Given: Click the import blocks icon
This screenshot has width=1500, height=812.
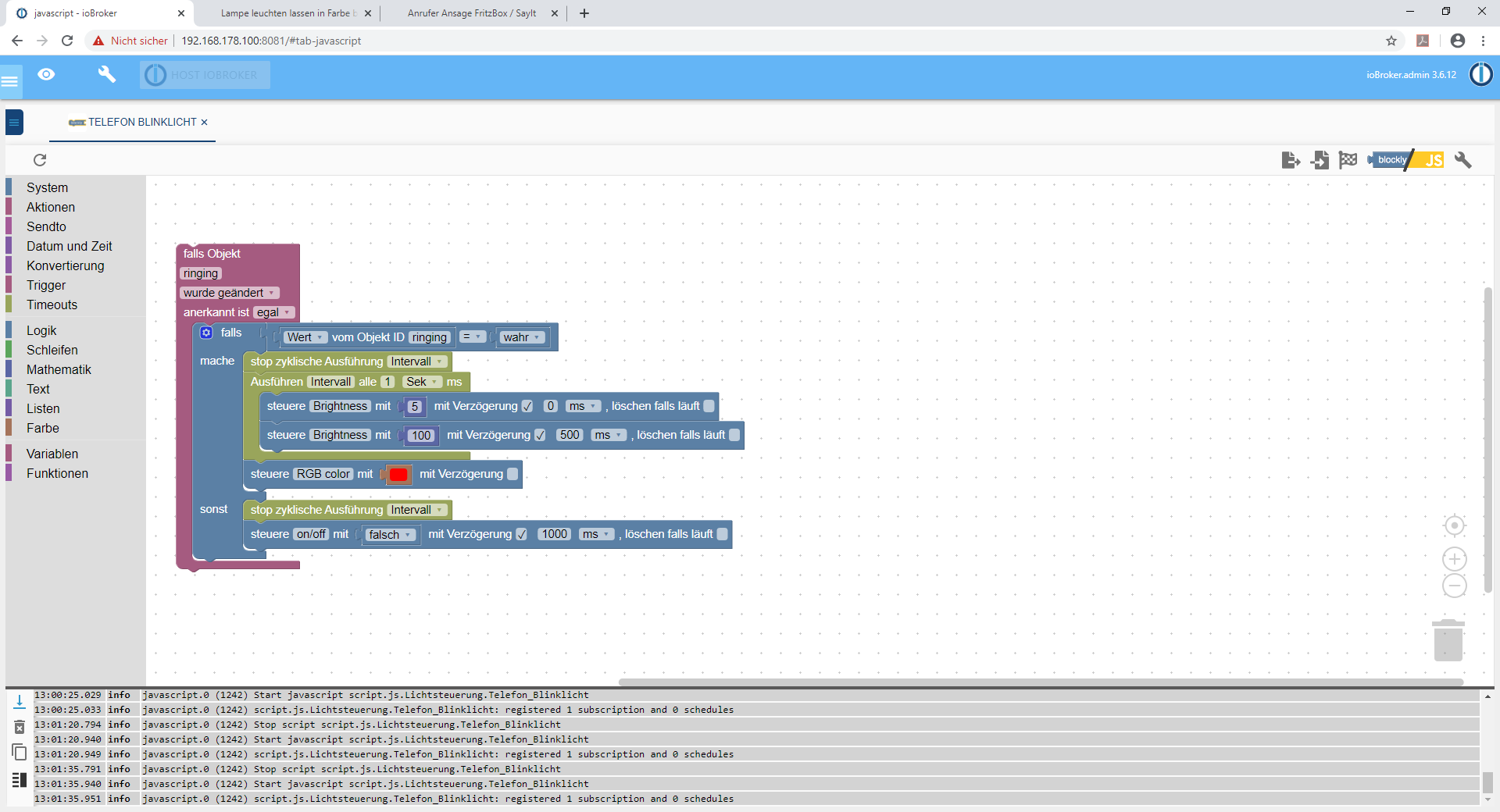Looking at the screenshot, I should [x=1320, y=160].
